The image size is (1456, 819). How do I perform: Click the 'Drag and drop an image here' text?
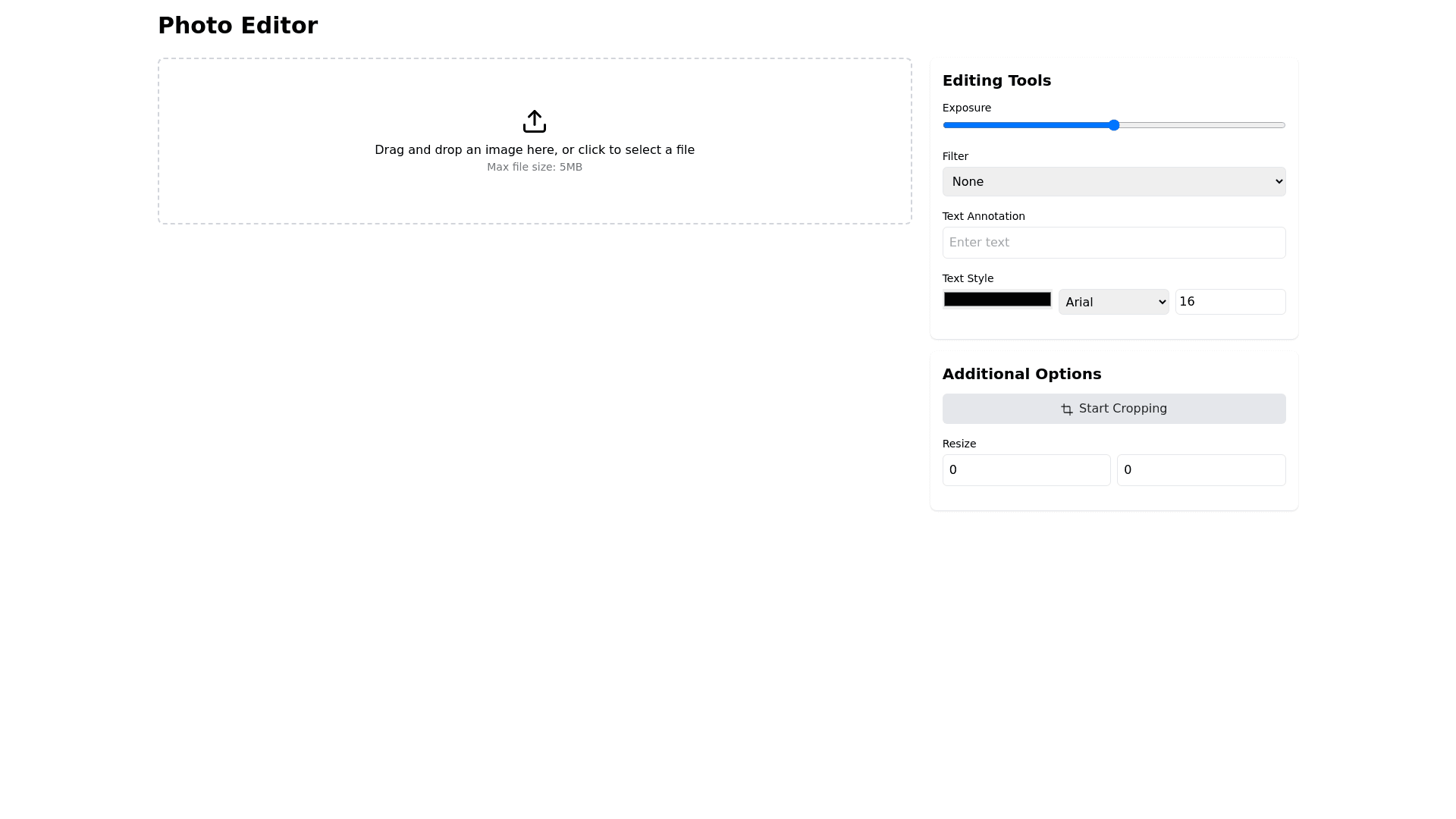coord(535,150)
